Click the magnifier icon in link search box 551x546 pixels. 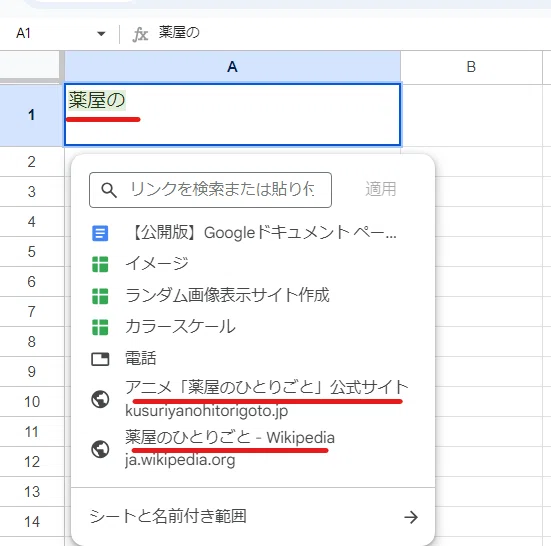109,190
